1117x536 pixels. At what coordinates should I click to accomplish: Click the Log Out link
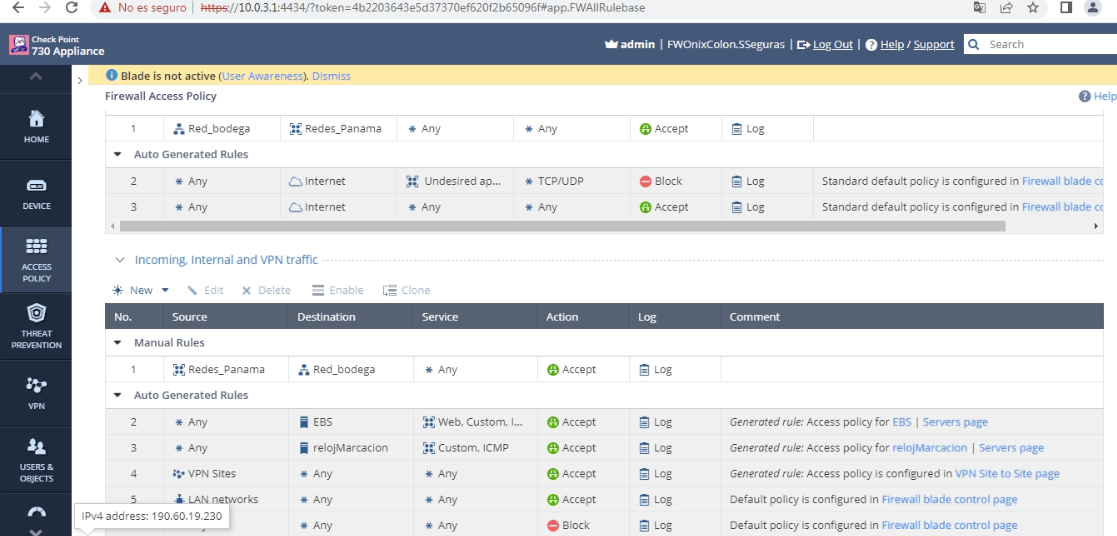(832, 44)
